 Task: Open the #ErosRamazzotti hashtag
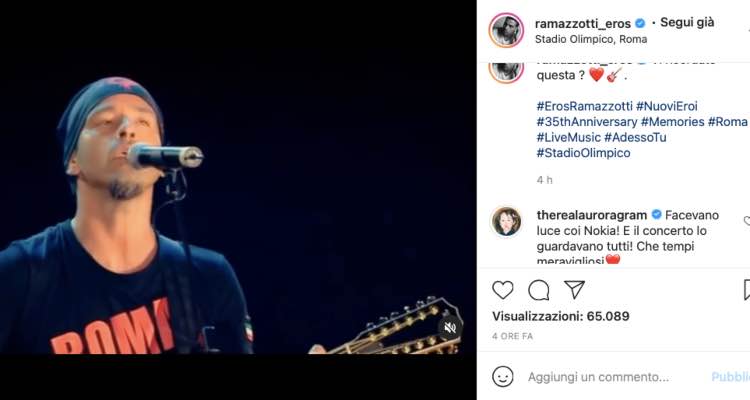click(585, 106)
